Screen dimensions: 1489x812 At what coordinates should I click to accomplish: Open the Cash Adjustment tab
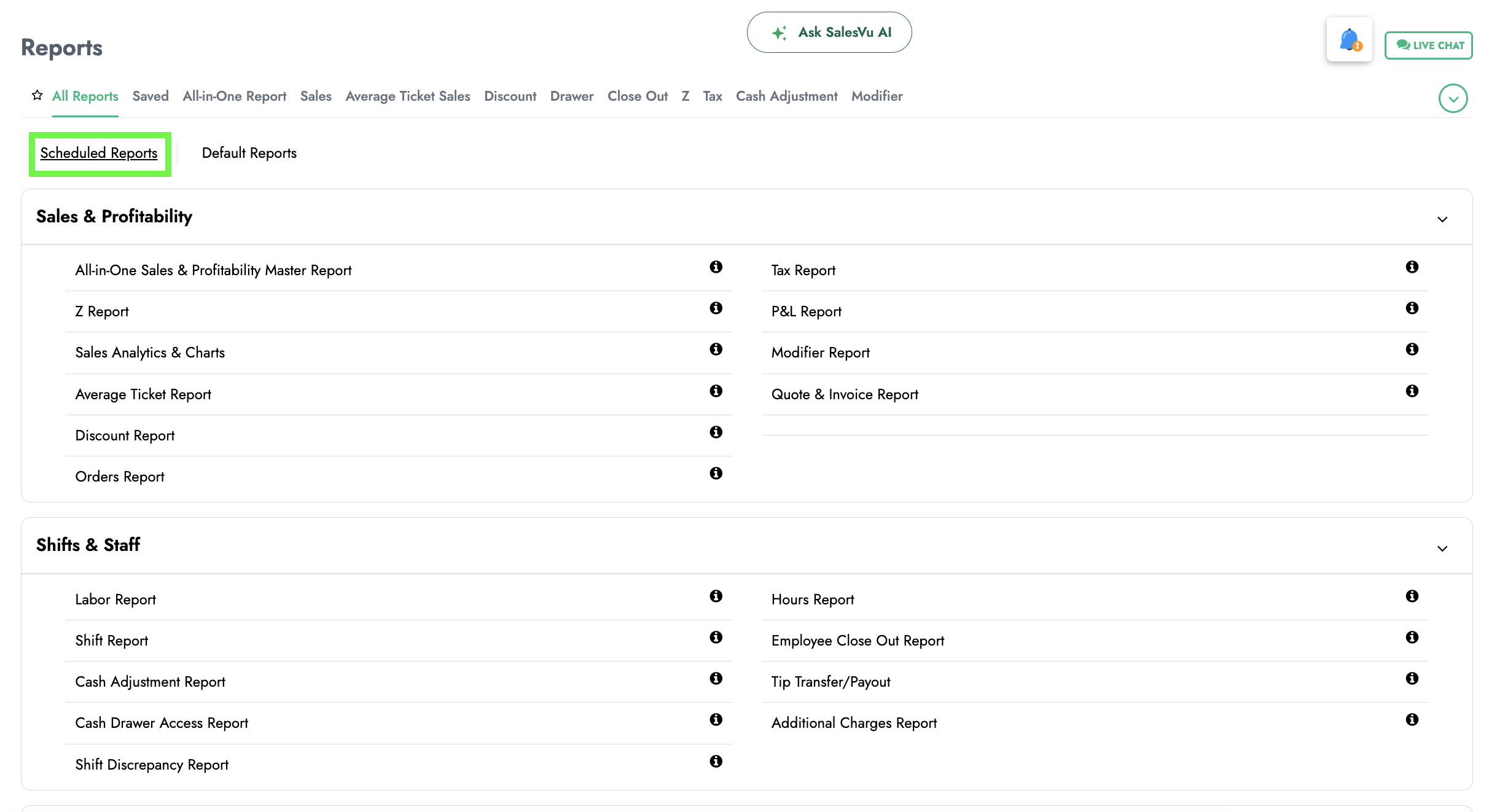[786, 96]
